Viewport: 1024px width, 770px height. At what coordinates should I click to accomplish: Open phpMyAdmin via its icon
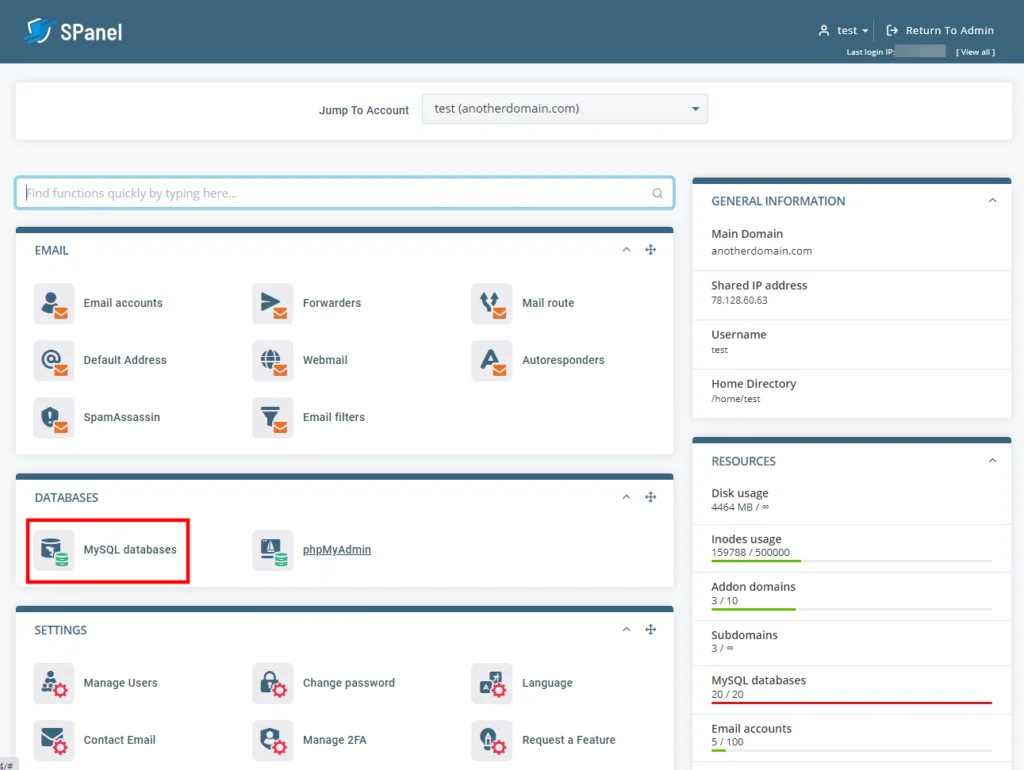[x=272, y=549]
